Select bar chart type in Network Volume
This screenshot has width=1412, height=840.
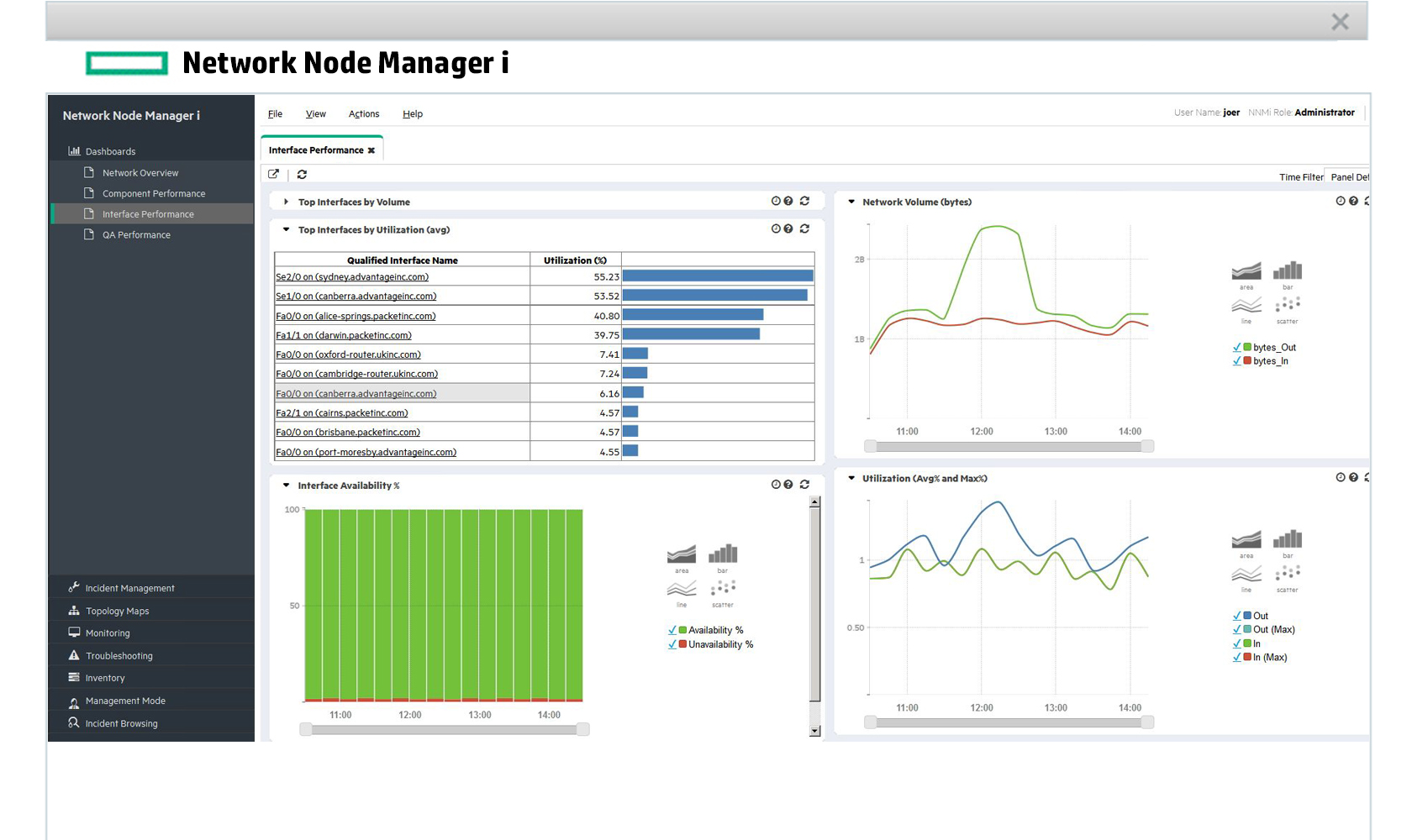[x=1288, y=275]
